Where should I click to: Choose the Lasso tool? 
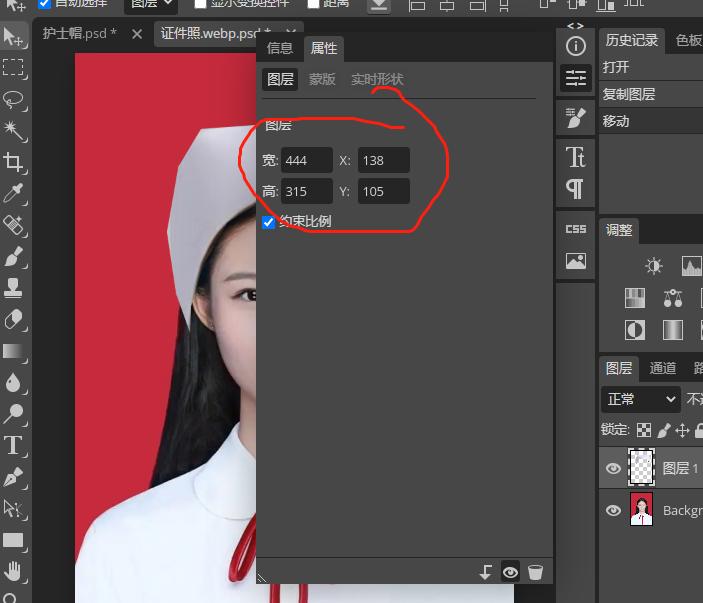pos(14,99)
